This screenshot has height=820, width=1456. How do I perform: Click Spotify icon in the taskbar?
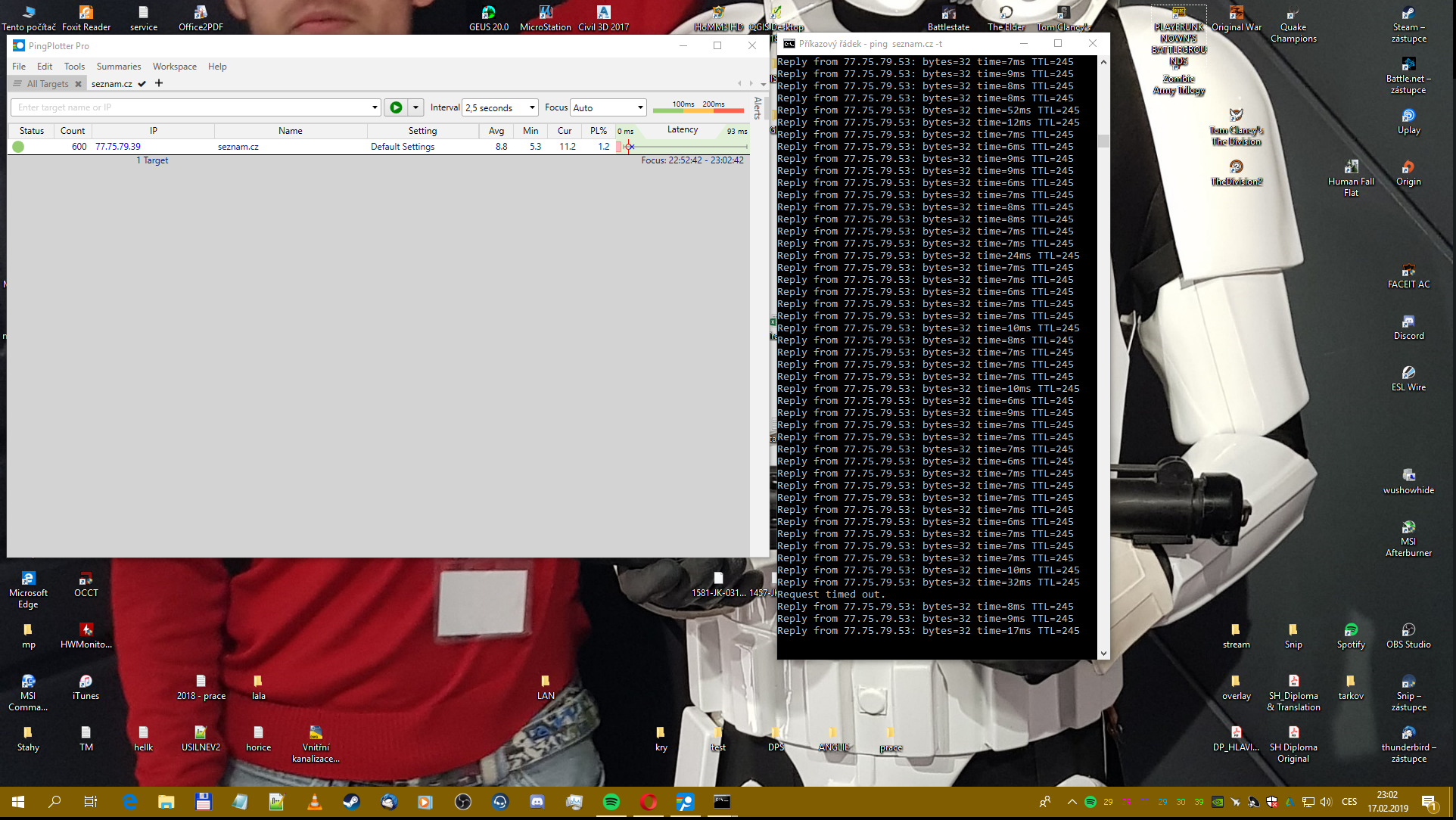click(611, 802)
